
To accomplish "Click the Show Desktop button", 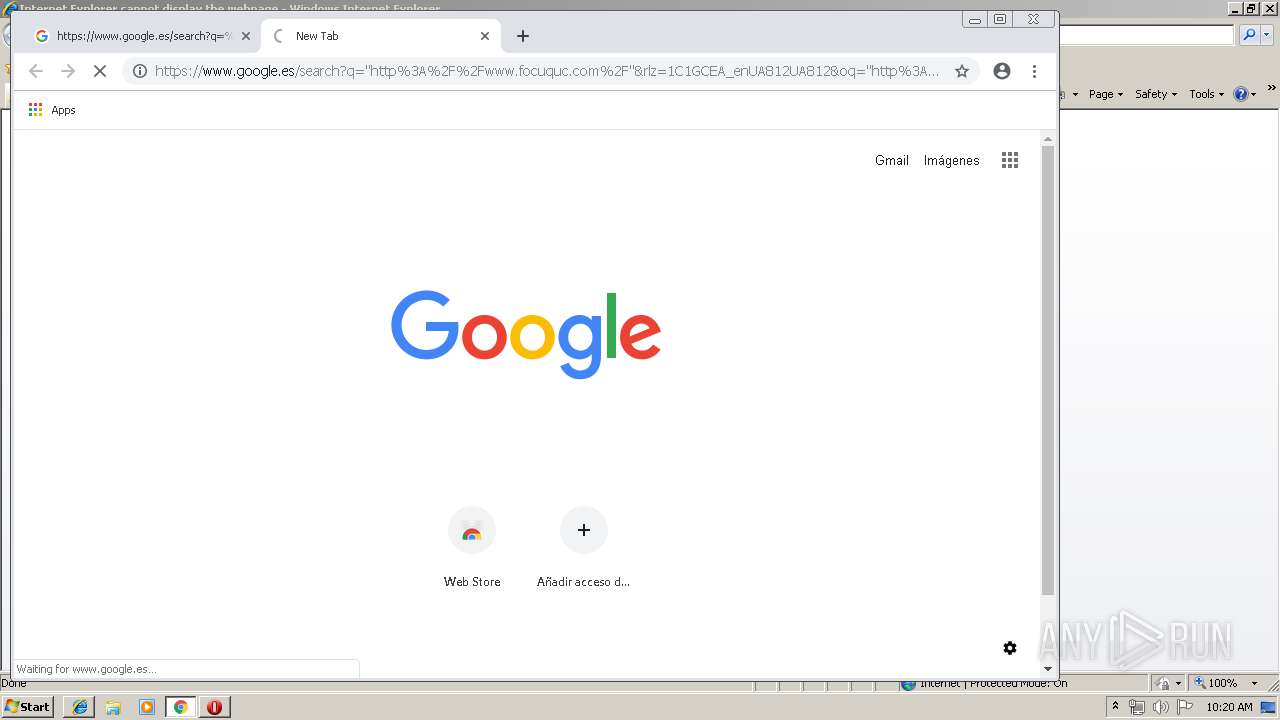I will pyautogui.click(x=1268, y=707).
